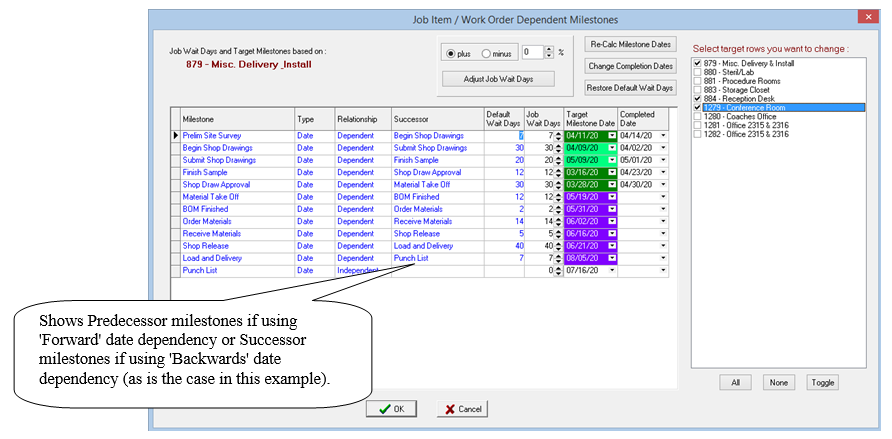
Task: Check the 880 - Steril/Lab checkbox
Action: tap(697, 72)
